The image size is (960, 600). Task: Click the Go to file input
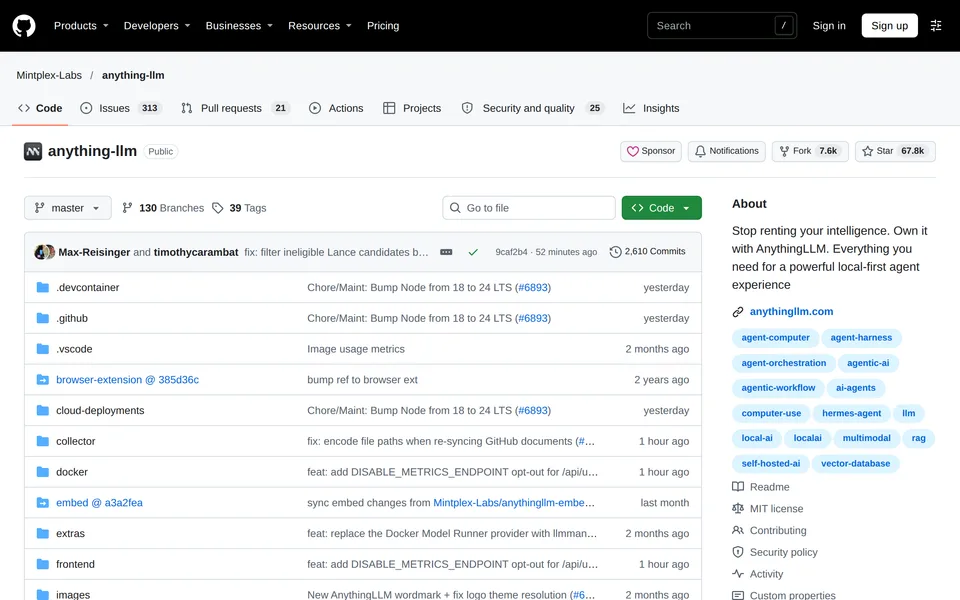pyautogui.click(x=529, y=208)
